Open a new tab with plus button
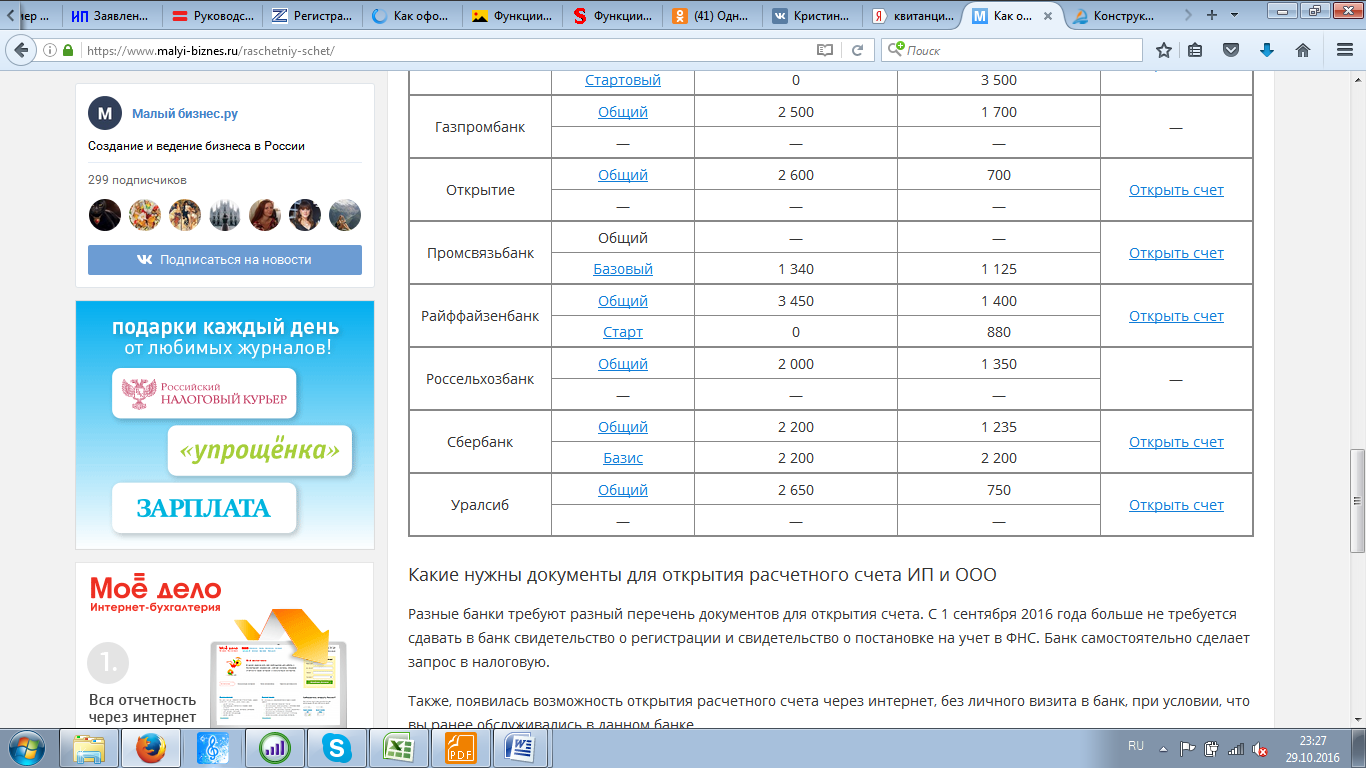Screen dimensions: 1366x768 click(x=1212, y=15)
